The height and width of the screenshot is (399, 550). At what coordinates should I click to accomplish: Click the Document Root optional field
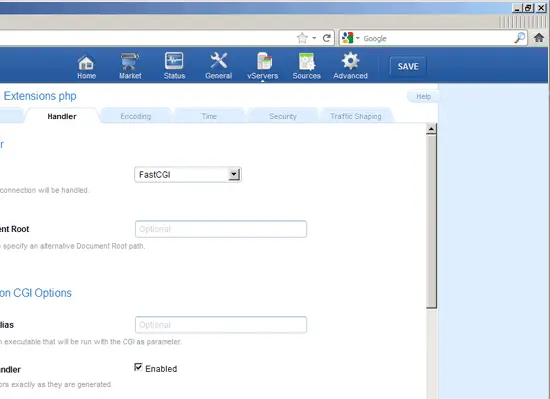click(x=221, y=229)
